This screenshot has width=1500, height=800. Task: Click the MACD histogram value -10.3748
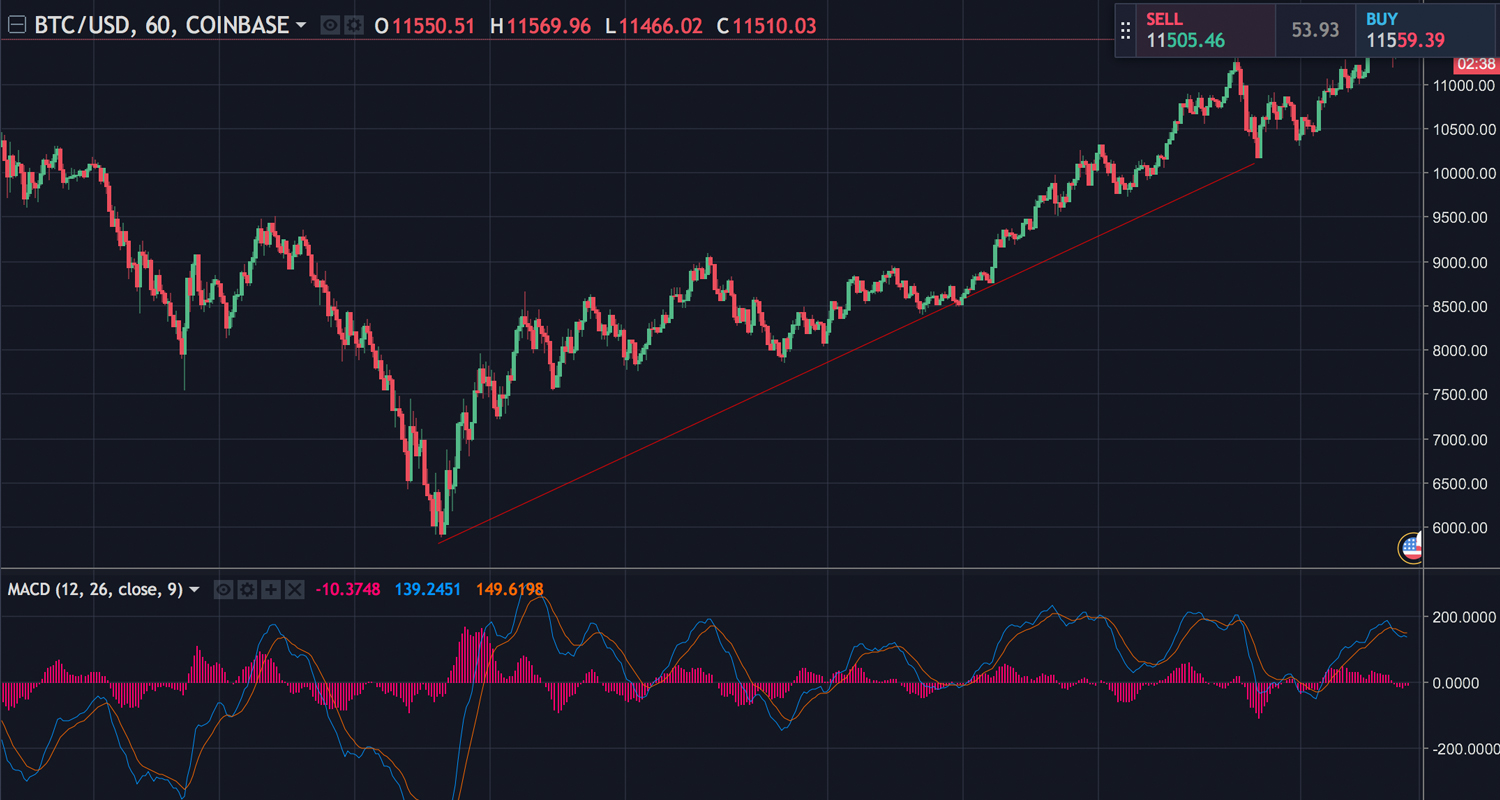point(348,590)
